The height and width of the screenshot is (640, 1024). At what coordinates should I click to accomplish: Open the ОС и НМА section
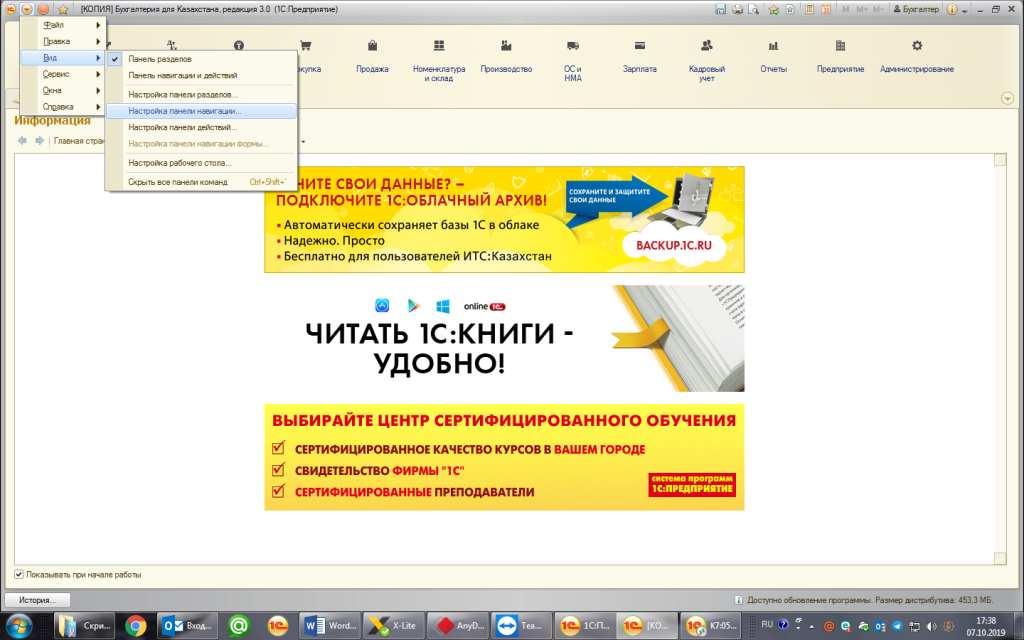[573, 60]
